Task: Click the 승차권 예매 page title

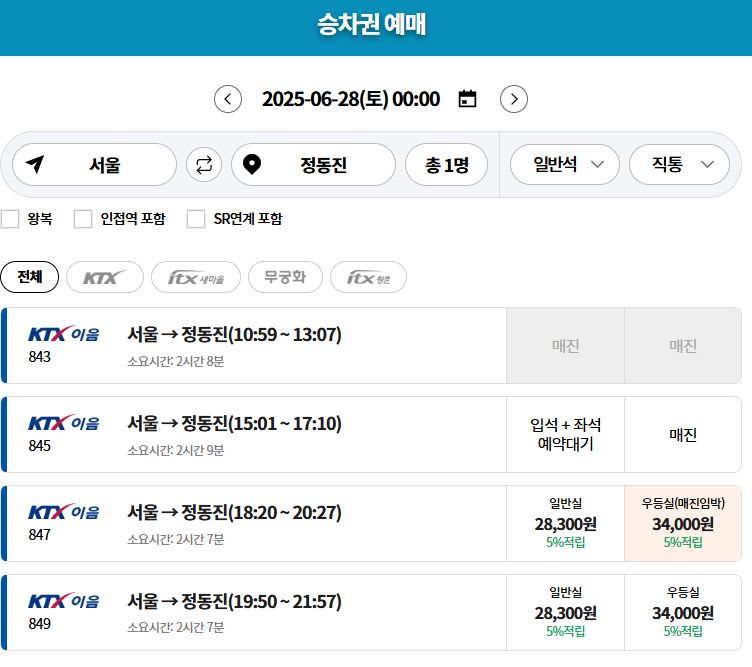Action: (x=372, y=24)
